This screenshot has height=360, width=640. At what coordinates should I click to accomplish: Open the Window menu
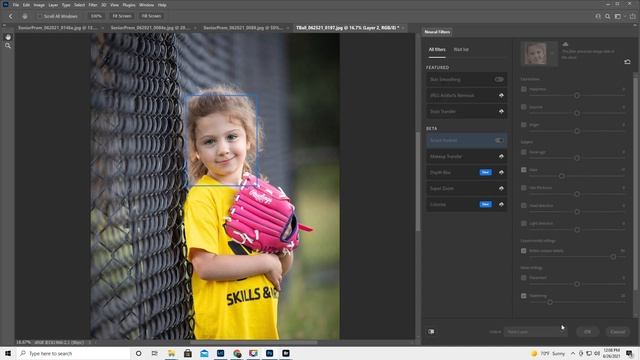click(x=146, y=5)
